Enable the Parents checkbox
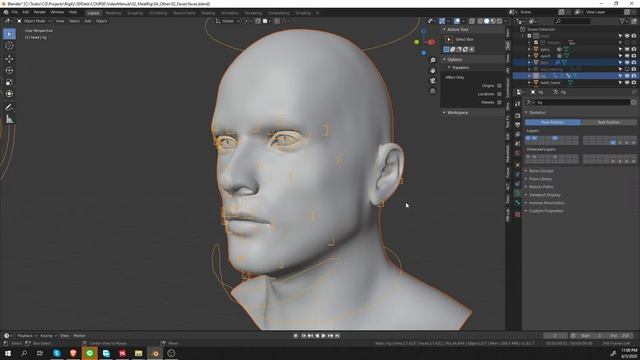 coord(499,102)
